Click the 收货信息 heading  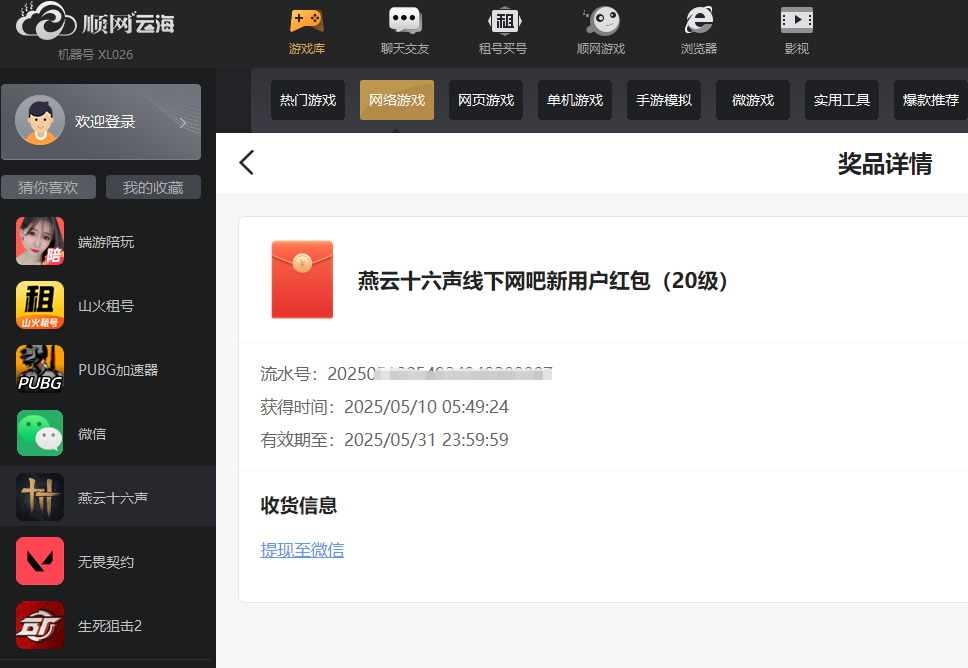(x=299, y=505)
